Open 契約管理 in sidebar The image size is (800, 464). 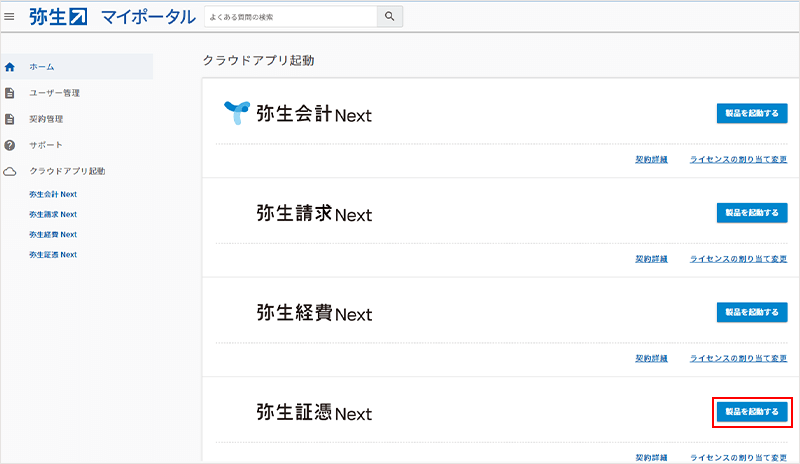46,119
